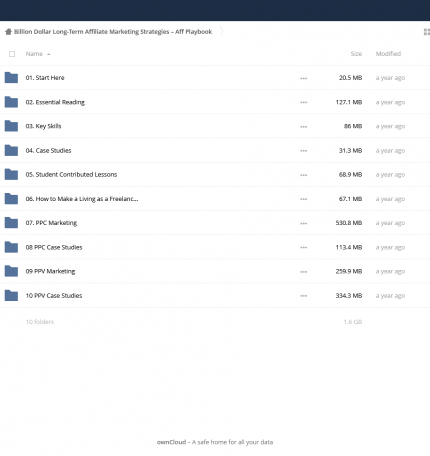Click folder icon for 10 PPV Case Studies
430x456 pixels.
point(11,295)
